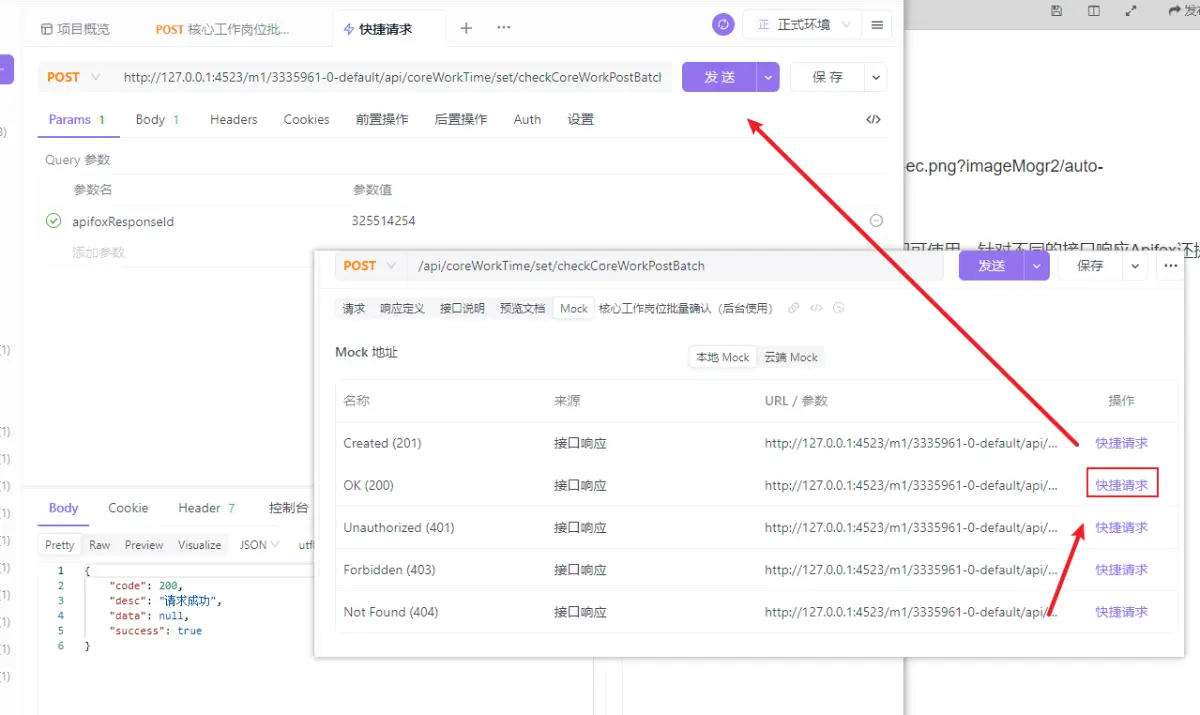Expand the save button dropdown in quick request

tap(876, 77)
